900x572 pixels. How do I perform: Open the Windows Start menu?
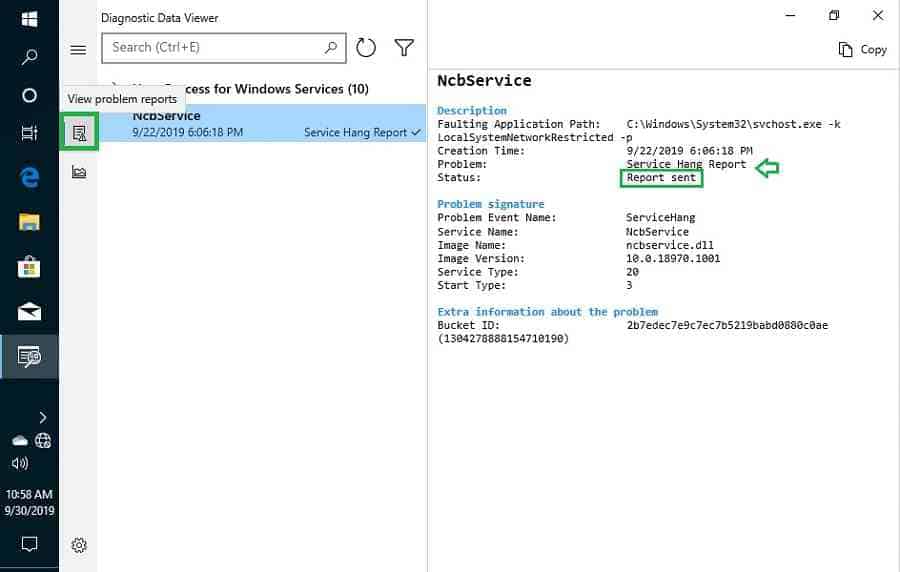pyautogui.click(x=29, y=19)
